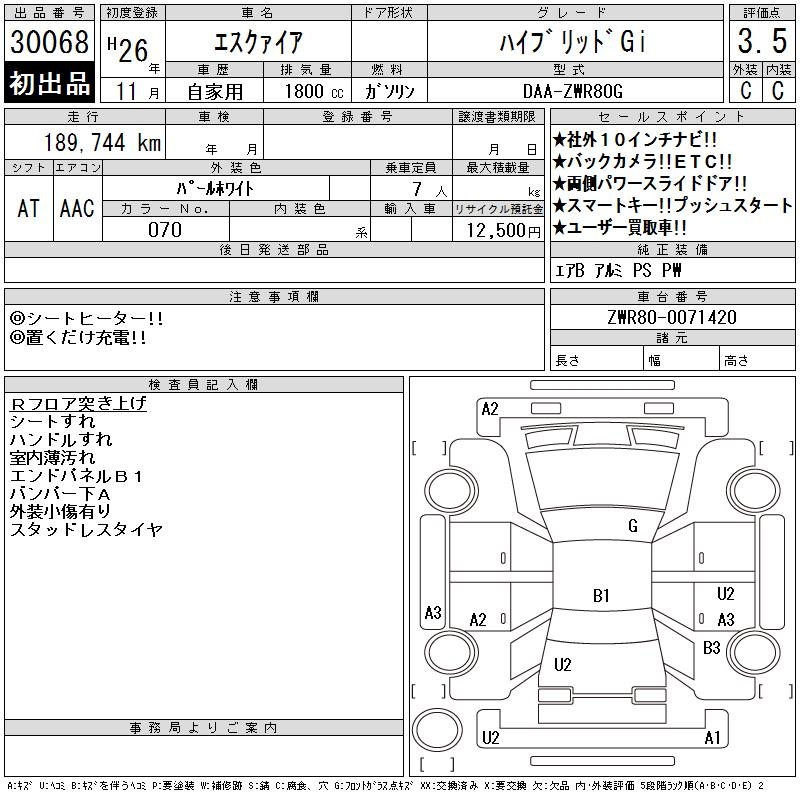
Task: Click the U2 mark above the A3 mark
Action: pyautogui.click(x=725, y=593)
